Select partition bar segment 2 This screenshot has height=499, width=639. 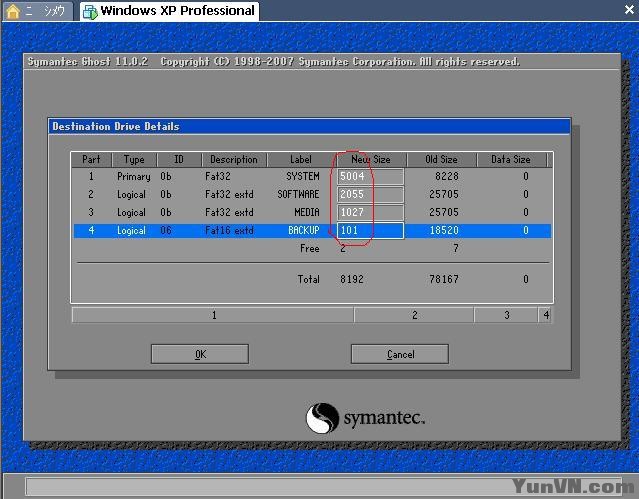[414, 315]
